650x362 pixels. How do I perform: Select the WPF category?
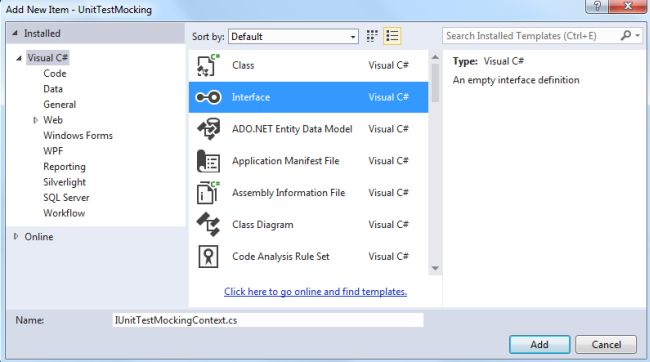(53, 151)
